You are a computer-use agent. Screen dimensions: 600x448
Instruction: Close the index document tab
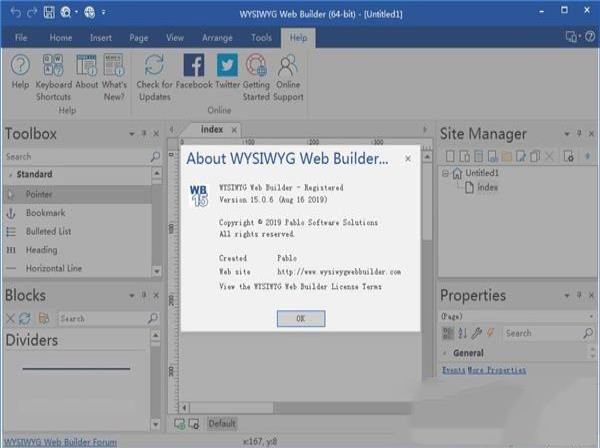pyautogui.click(x=234, y=130)
